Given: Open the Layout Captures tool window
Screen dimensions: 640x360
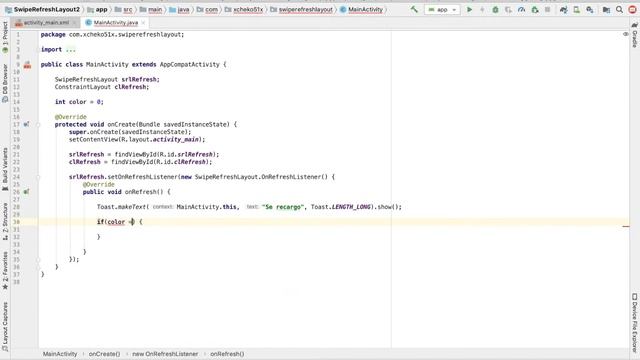Looking at the screenshot, I should (5, 326).
